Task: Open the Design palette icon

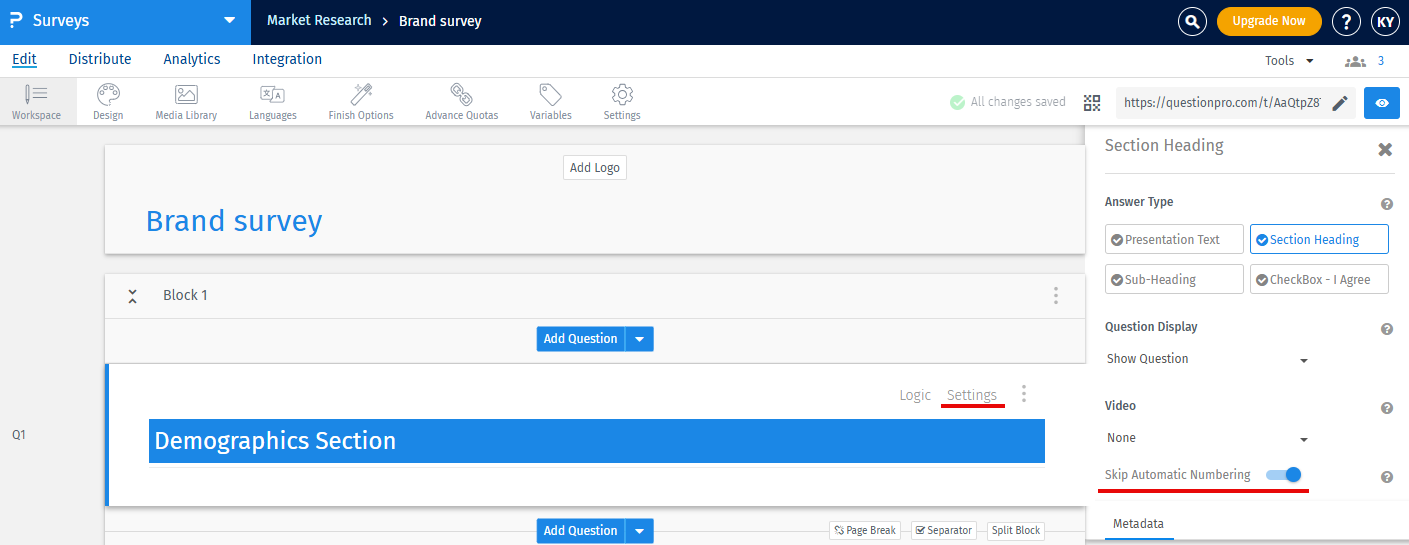Action: [x=108, y=102]
